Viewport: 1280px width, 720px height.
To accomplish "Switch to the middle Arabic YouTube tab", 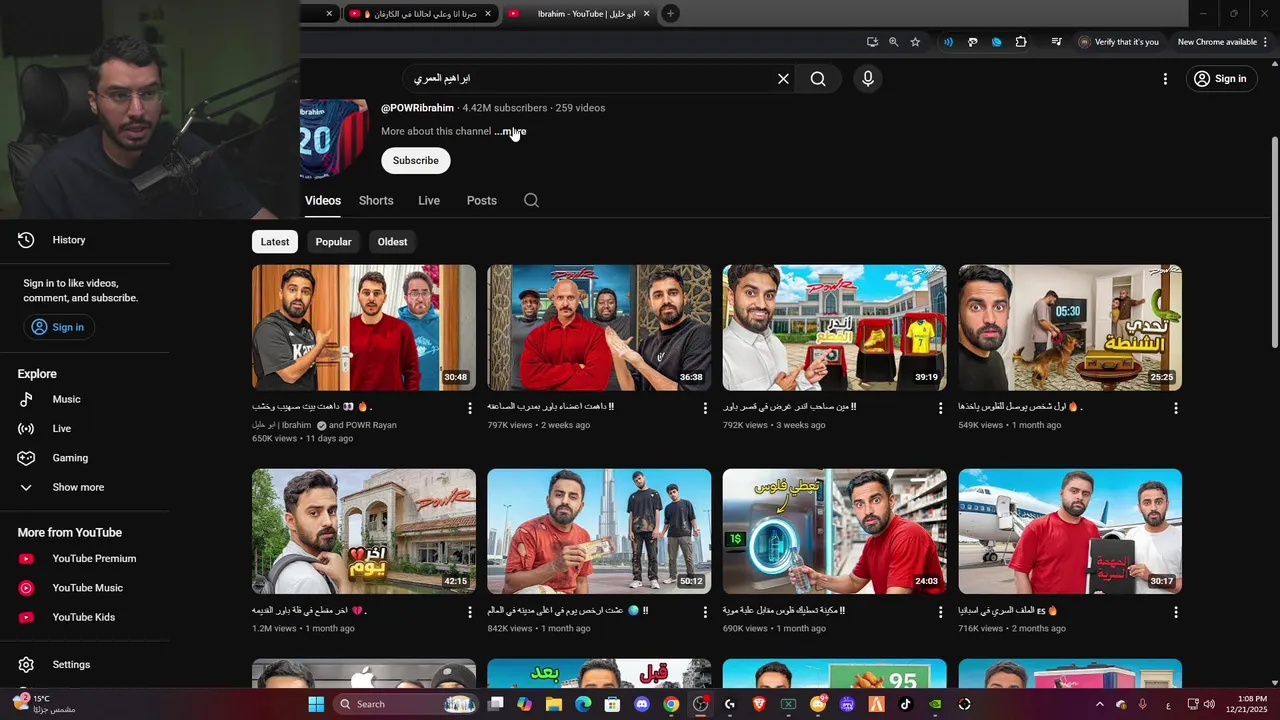I will [x=420, y=13].
